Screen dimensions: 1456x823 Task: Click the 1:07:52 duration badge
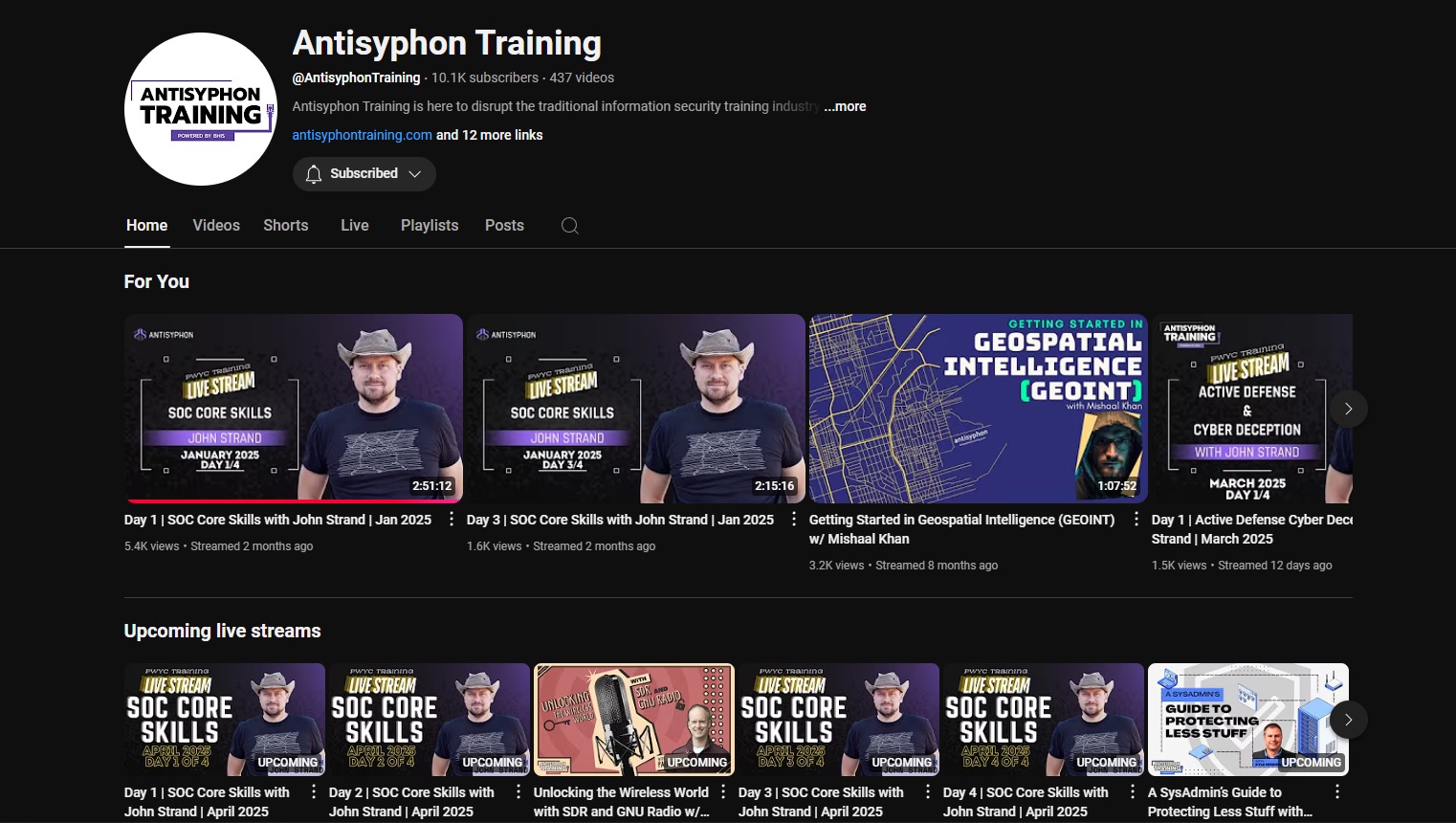(x=1117, y=486)
